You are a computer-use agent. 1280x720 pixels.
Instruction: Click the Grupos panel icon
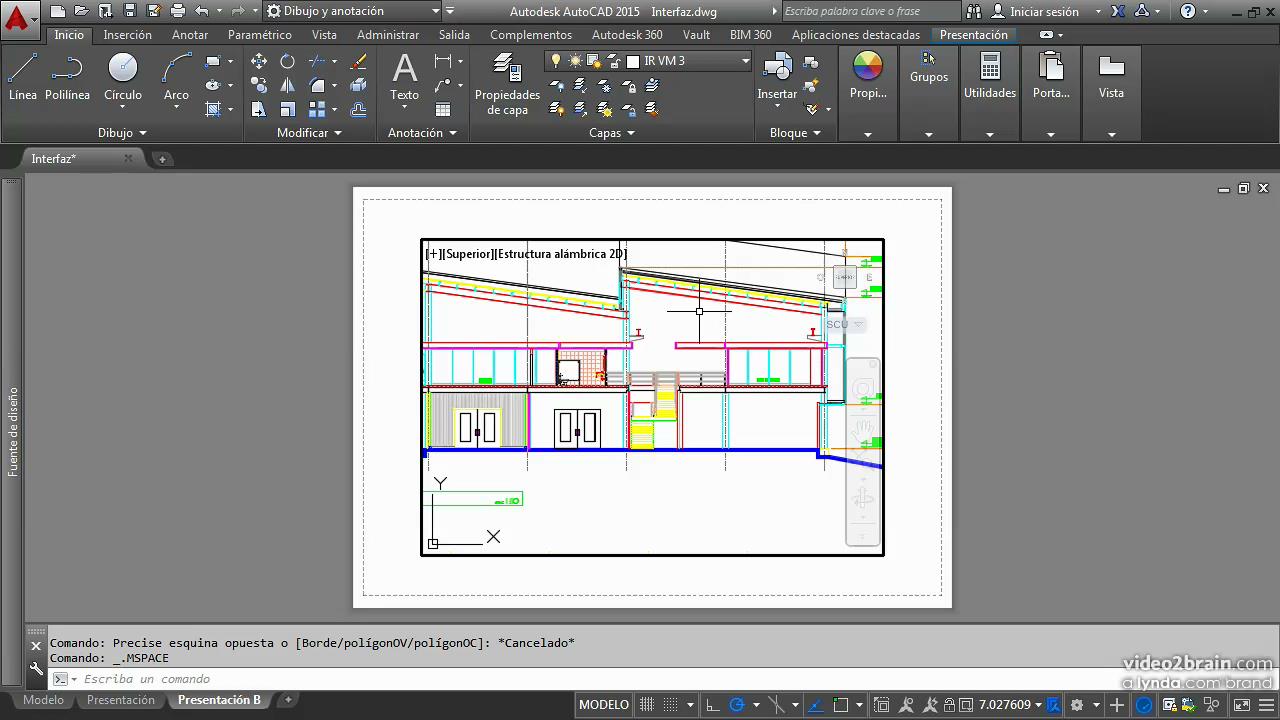tap(929, 68)
